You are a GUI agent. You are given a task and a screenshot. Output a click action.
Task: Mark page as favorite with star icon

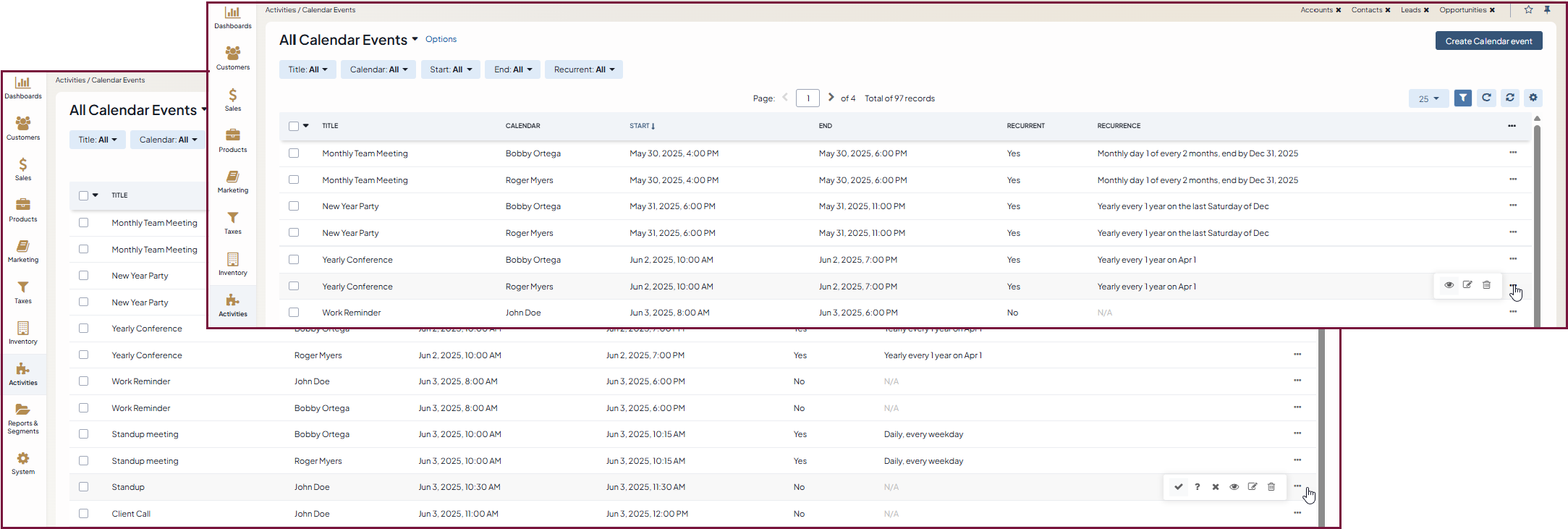(x=1528, y=10)
